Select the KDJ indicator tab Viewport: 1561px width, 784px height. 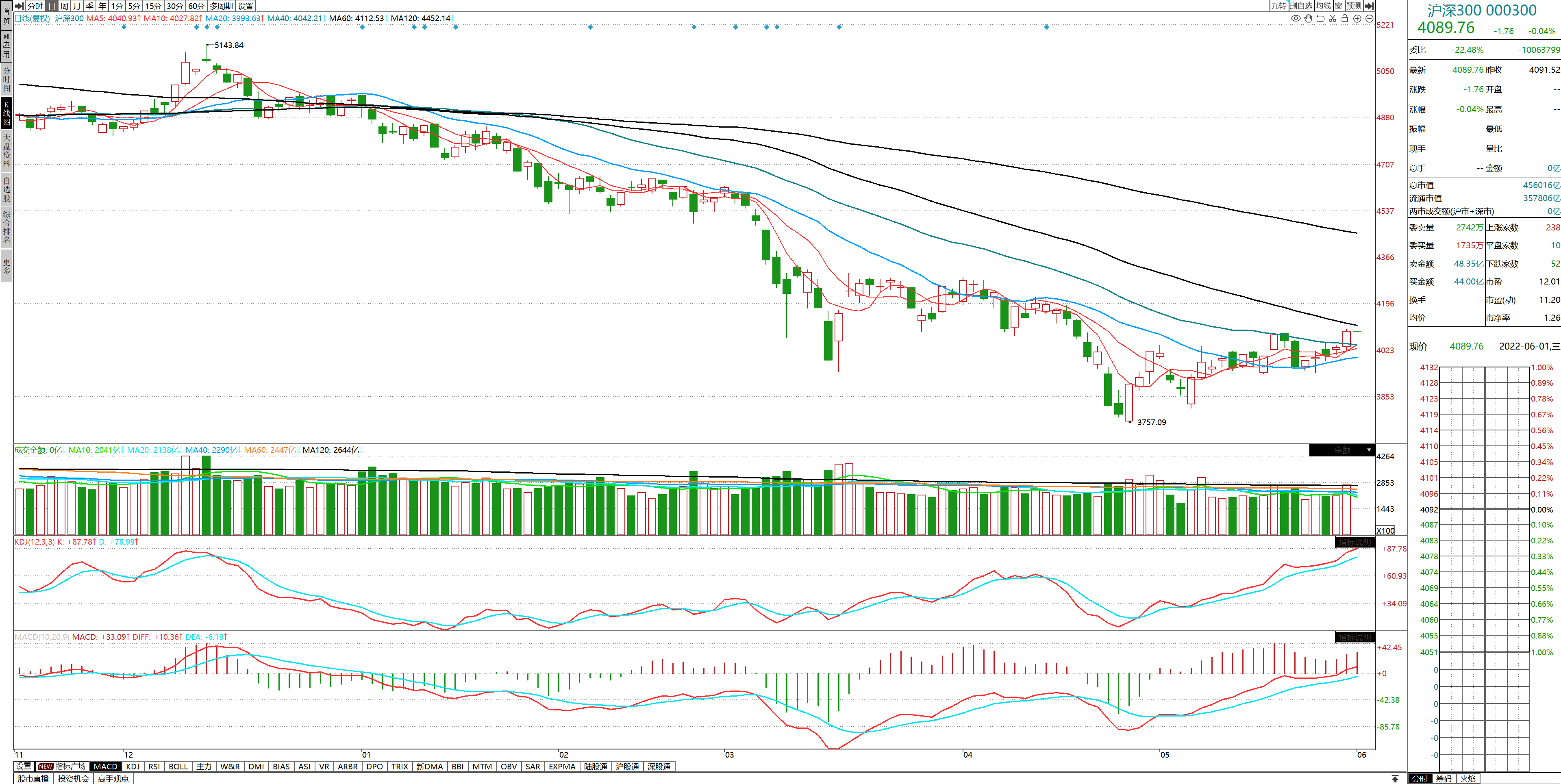(133, 767)
